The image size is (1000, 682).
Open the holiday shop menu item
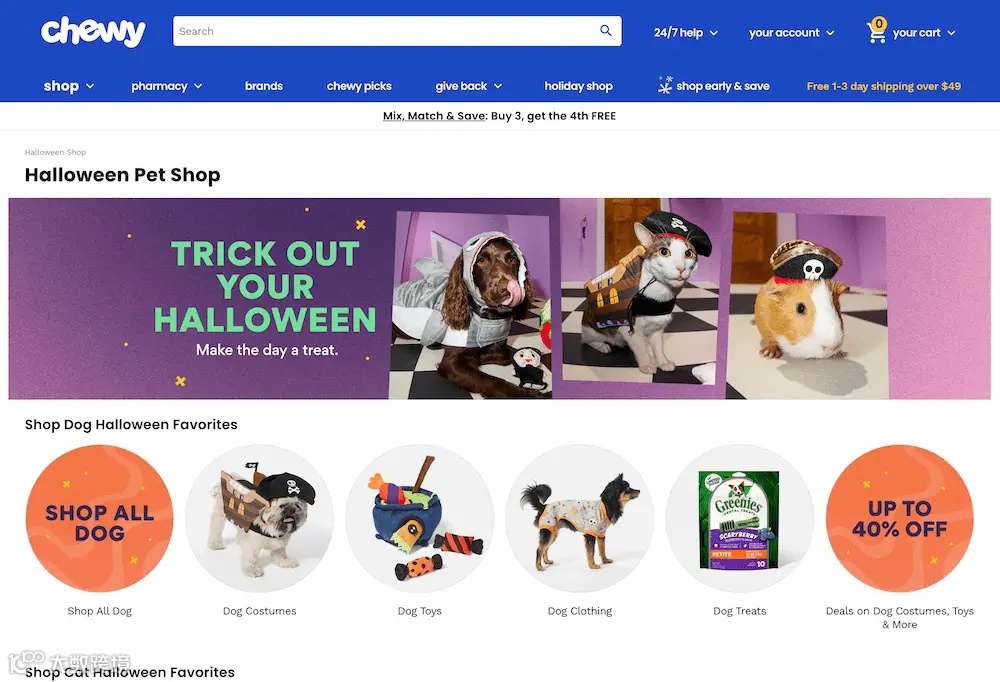(x=578, y=86)
